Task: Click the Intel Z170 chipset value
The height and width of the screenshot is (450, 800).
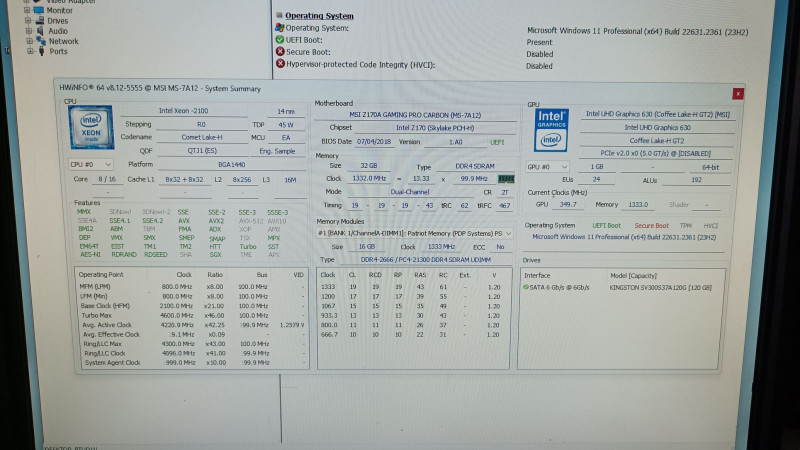Action: click(x=435, y=128)
